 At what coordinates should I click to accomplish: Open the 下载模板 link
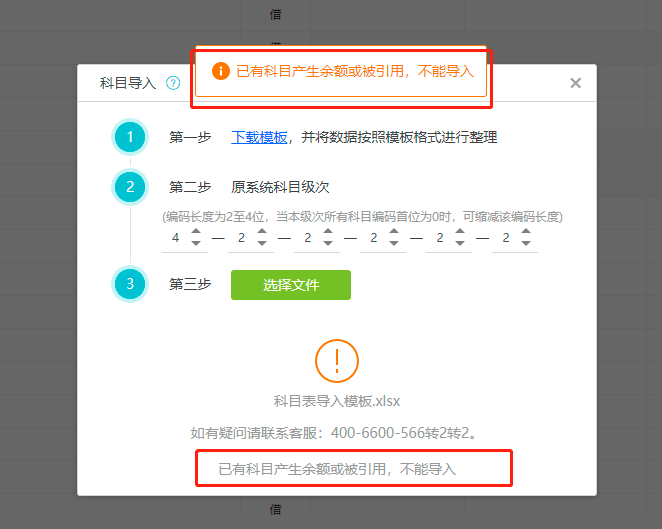pyautogui.click(x=259, y=137)
